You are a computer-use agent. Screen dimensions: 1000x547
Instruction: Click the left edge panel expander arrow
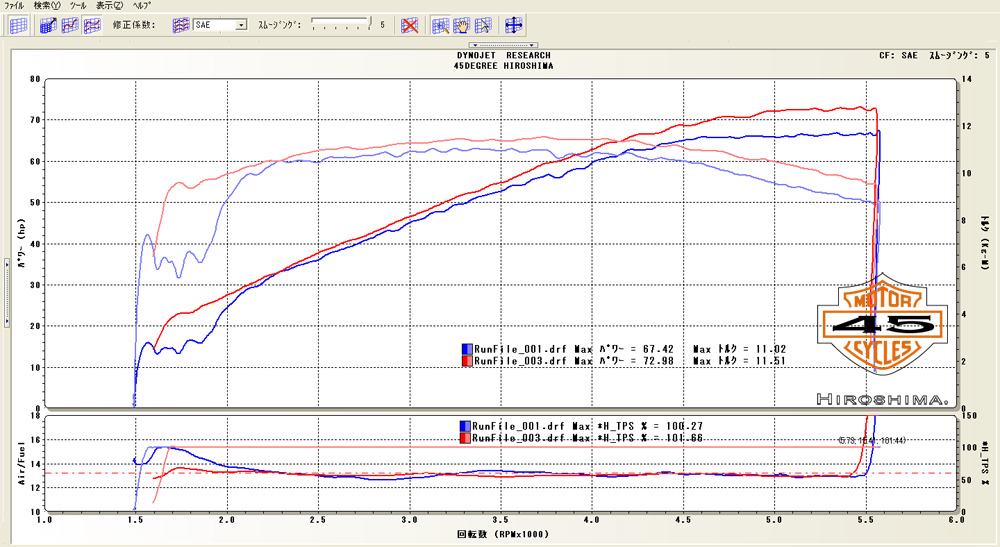pyautogui.click(x=6, y=321)
